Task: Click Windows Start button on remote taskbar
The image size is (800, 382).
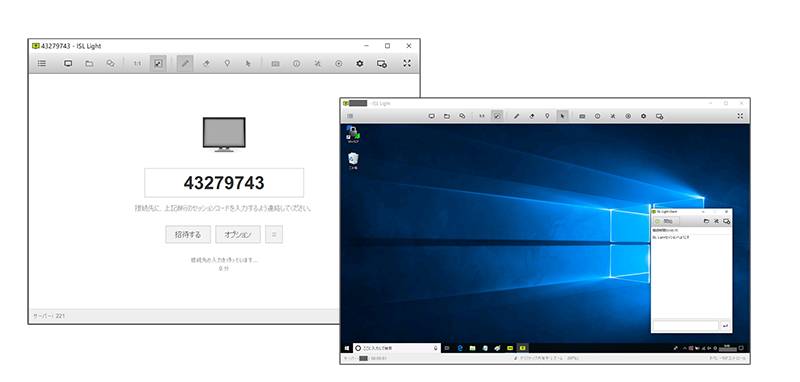Action: click(x=347, y=348)
